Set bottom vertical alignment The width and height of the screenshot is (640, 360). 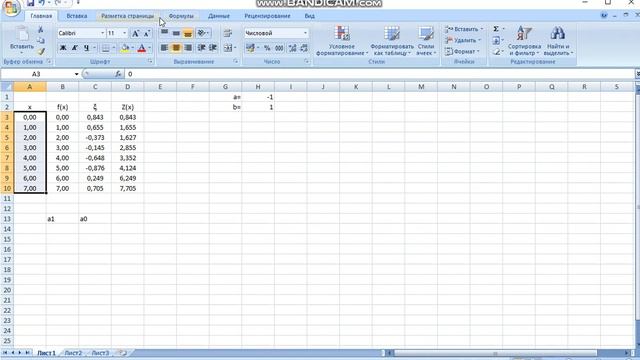click(188, 33)
